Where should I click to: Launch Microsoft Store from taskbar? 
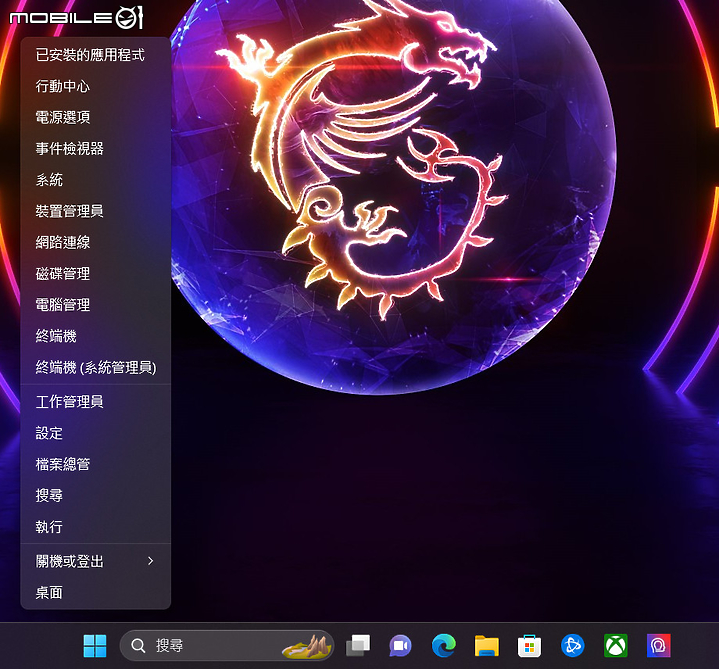coord(529,646)
